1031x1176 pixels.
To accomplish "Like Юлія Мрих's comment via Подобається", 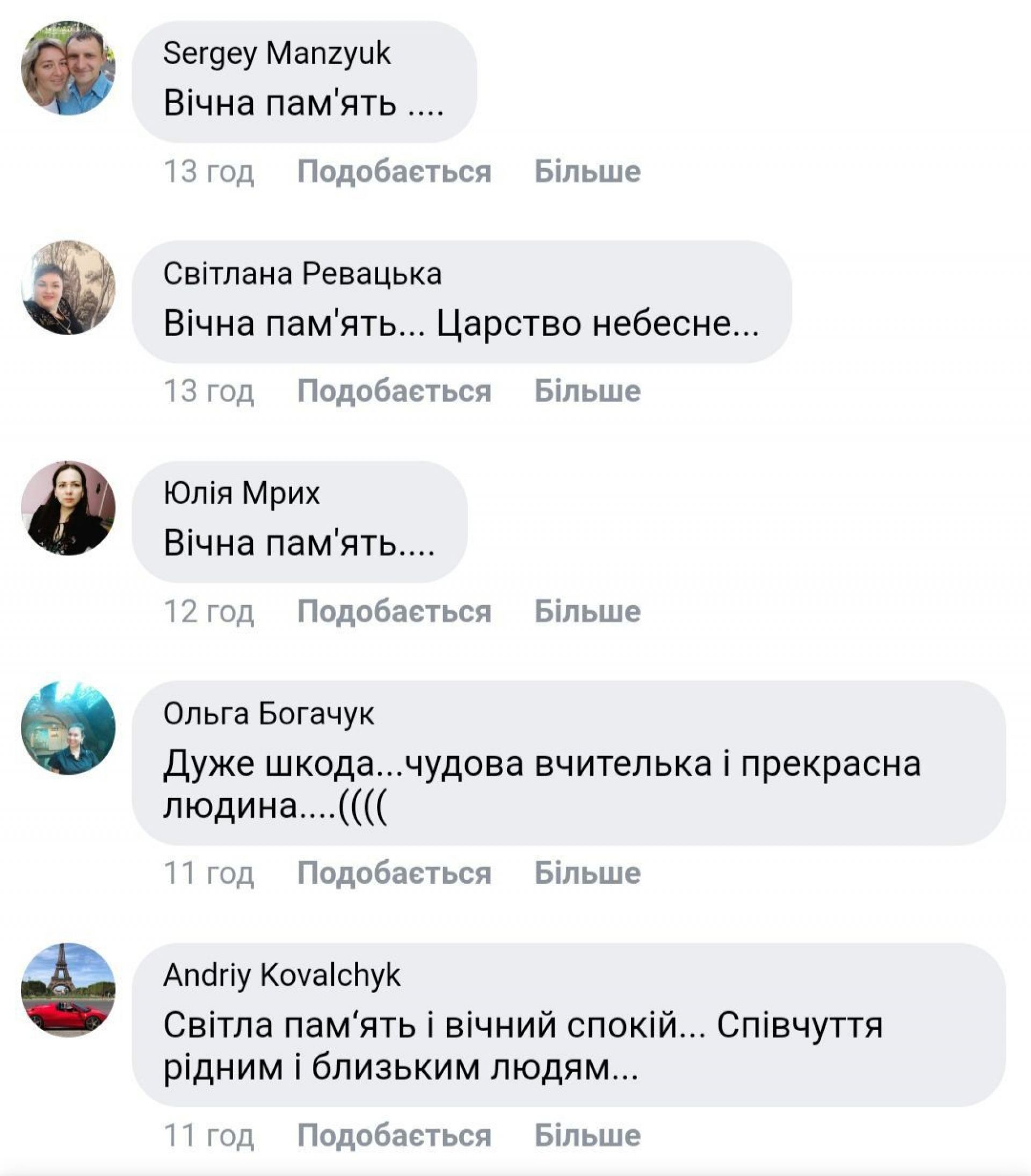I will point(394,611).
